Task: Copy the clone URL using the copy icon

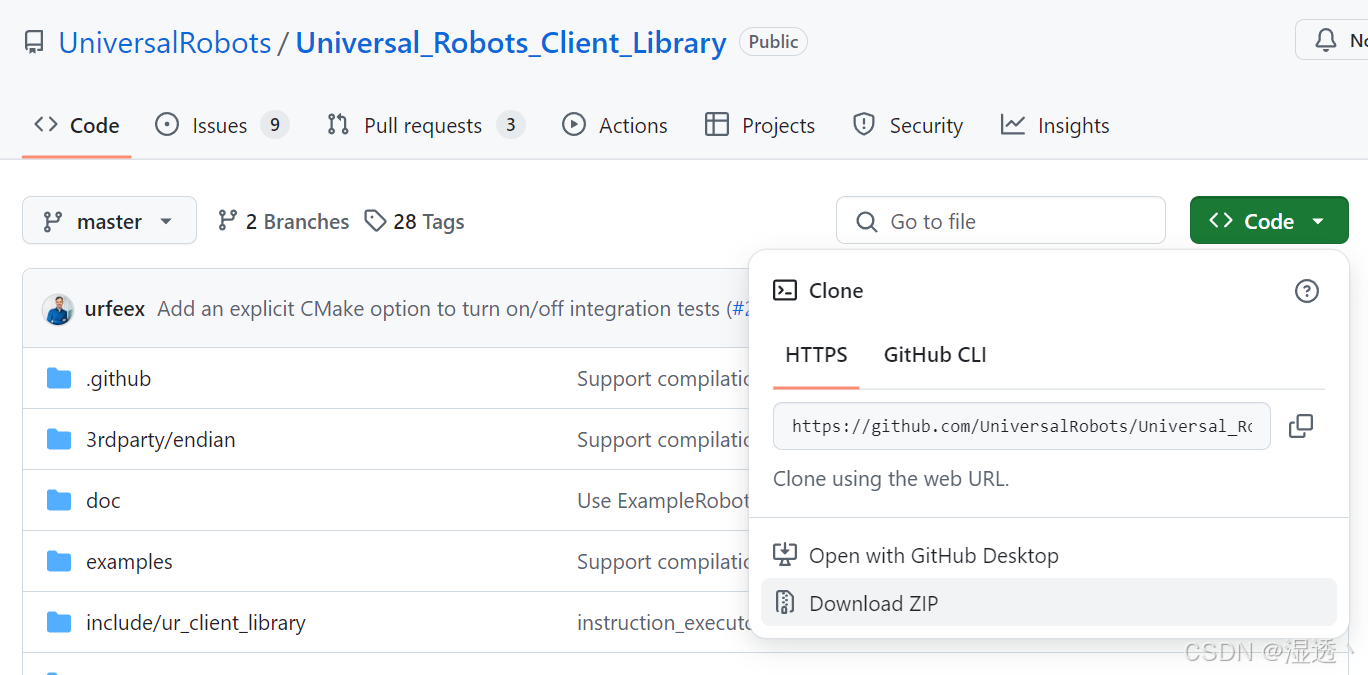Action: click(x=1301, y=425)
